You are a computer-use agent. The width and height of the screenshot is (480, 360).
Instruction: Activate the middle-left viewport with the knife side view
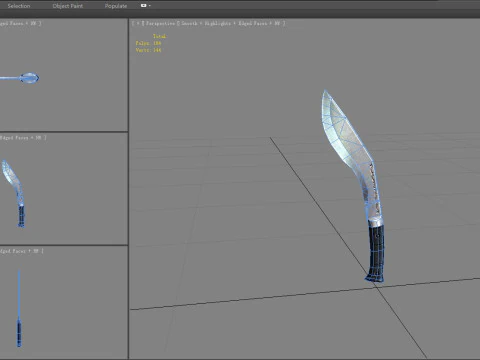pyautogui.click(x=63, y=189)
